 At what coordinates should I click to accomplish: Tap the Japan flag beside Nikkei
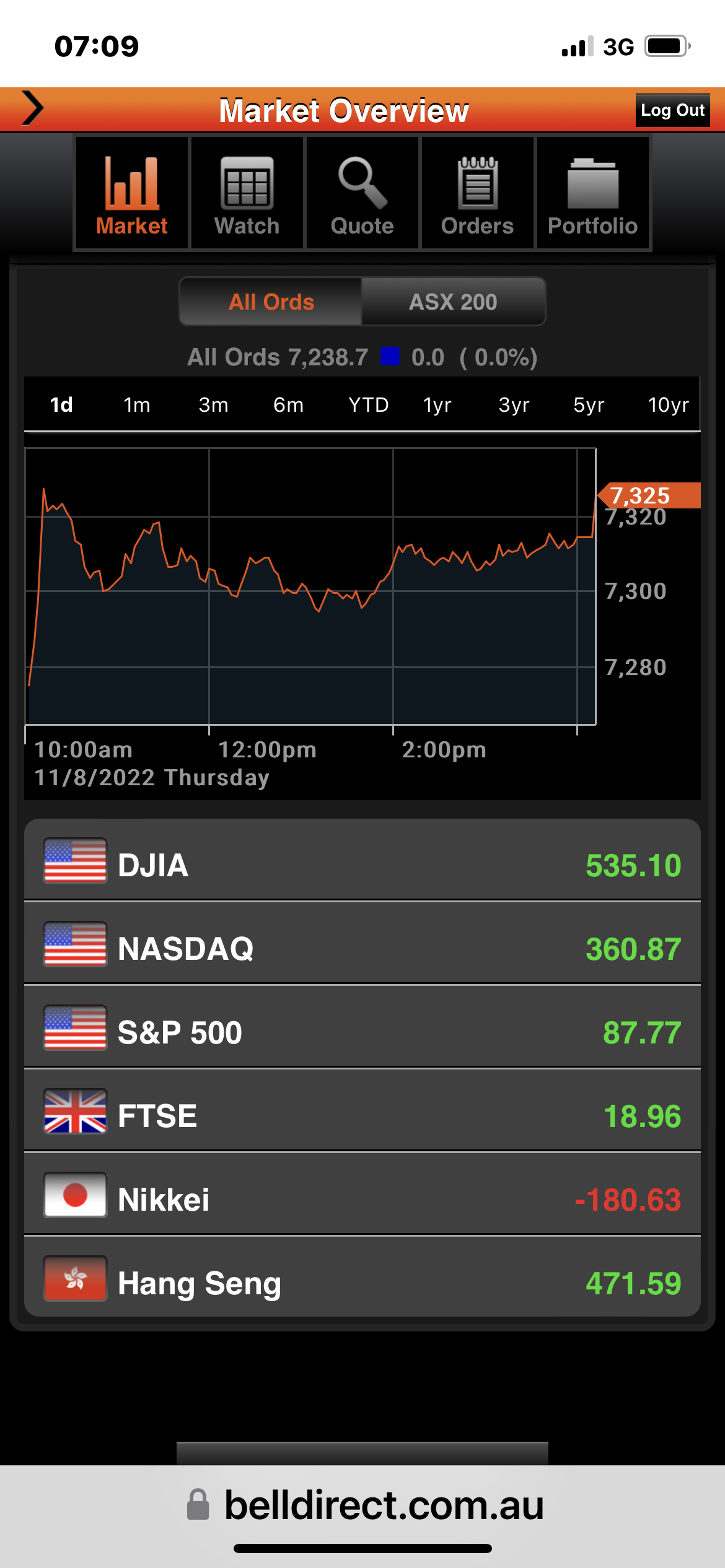click(75, 1195)
